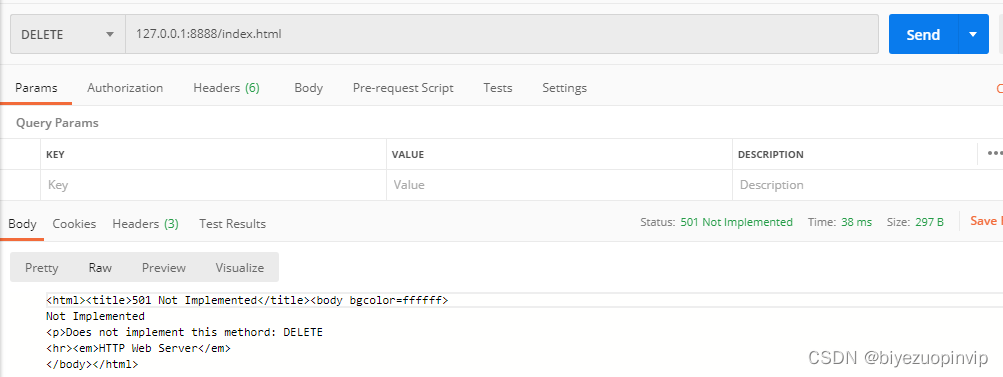This screenshot has width=1003, height=377.
Task: Open the Settings tab
Action: [x=564, y=88]
